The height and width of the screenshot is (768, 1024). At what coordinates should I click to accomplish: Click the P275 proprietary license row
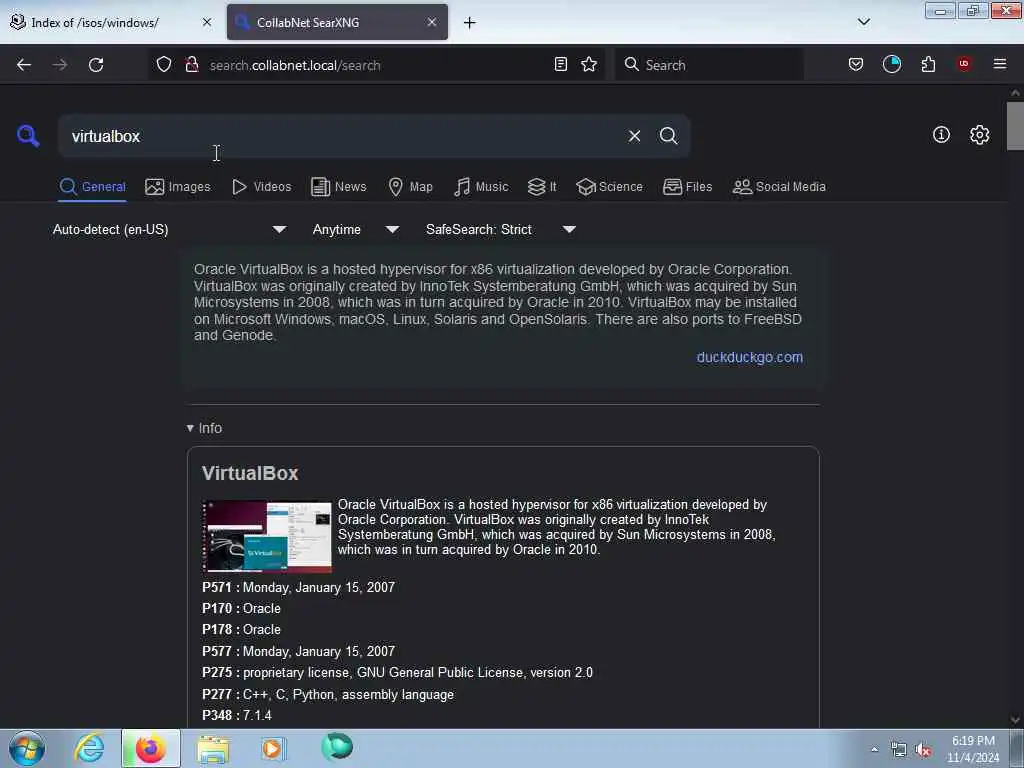point(398,673)
